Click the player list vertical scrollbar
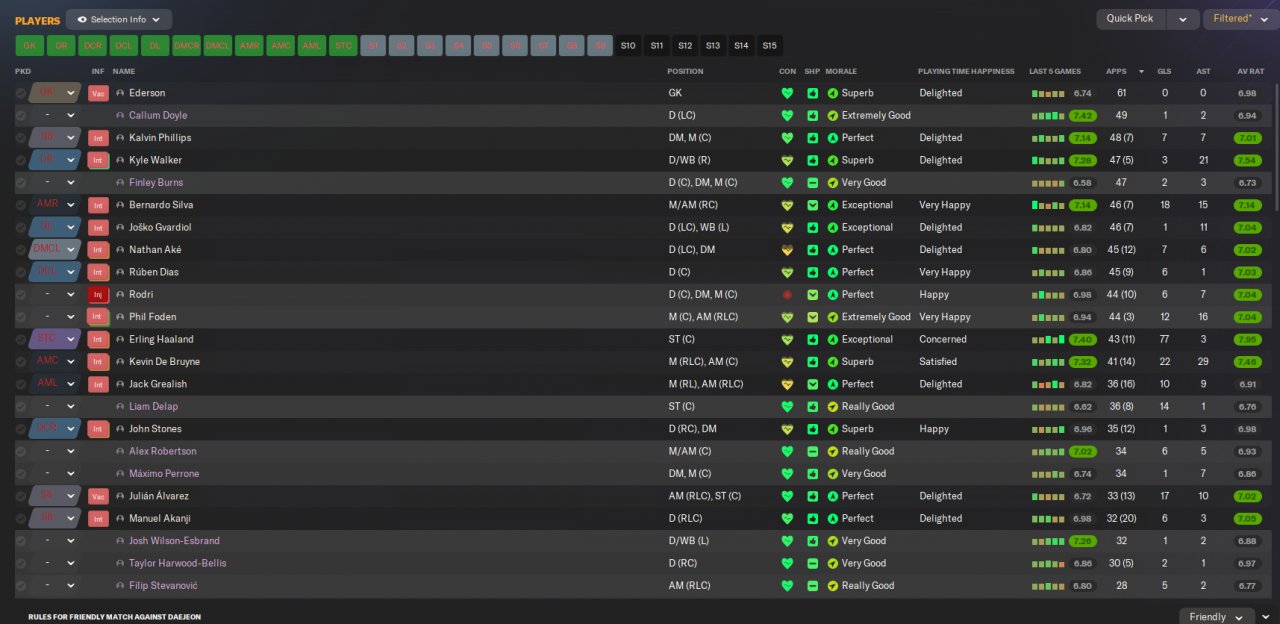The height and width of the screenshot is (624, 1280). click(1275, 145)
